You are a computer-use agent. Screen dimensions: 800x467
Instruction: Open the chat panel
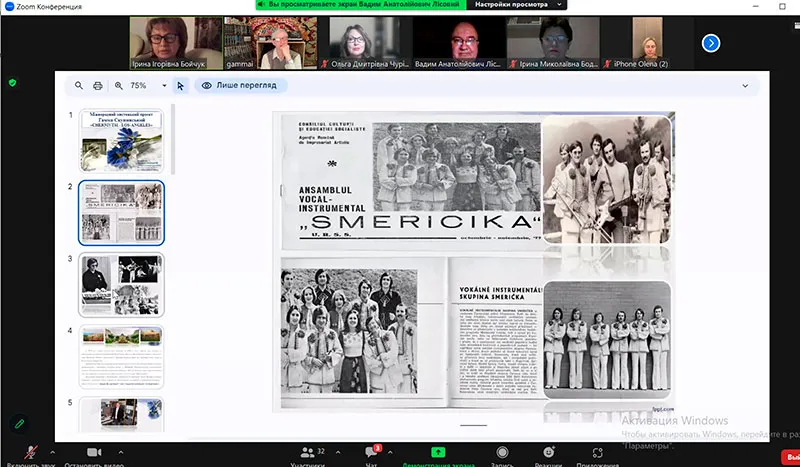click(x=371, y=453)
